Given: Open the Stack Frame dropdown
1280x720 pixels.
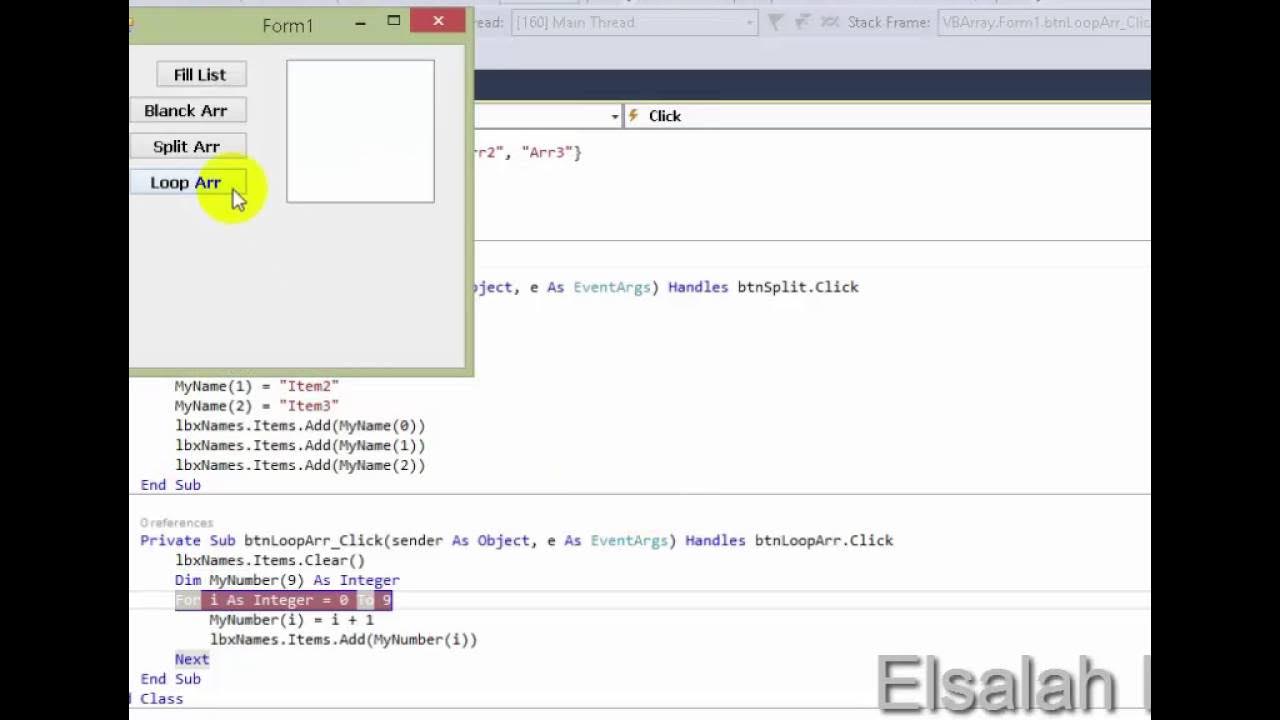Looking at the screenshot, I should pos(1044,22).
